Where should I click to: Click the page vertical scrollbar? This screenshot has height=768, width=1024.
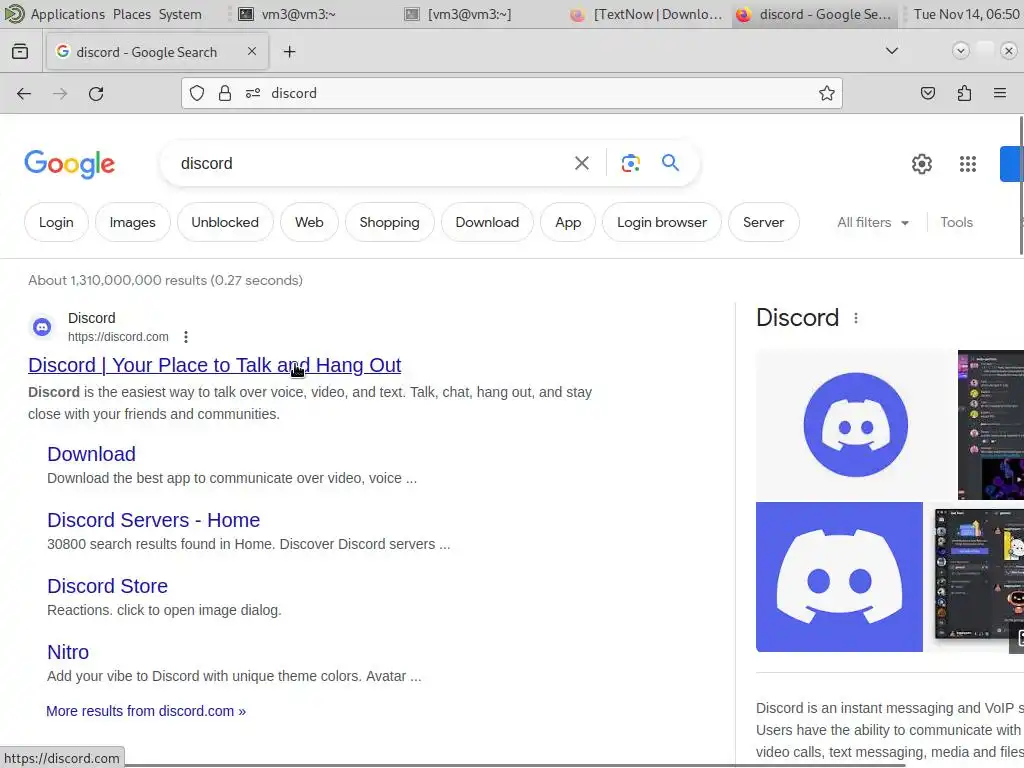pos(1021,185)
